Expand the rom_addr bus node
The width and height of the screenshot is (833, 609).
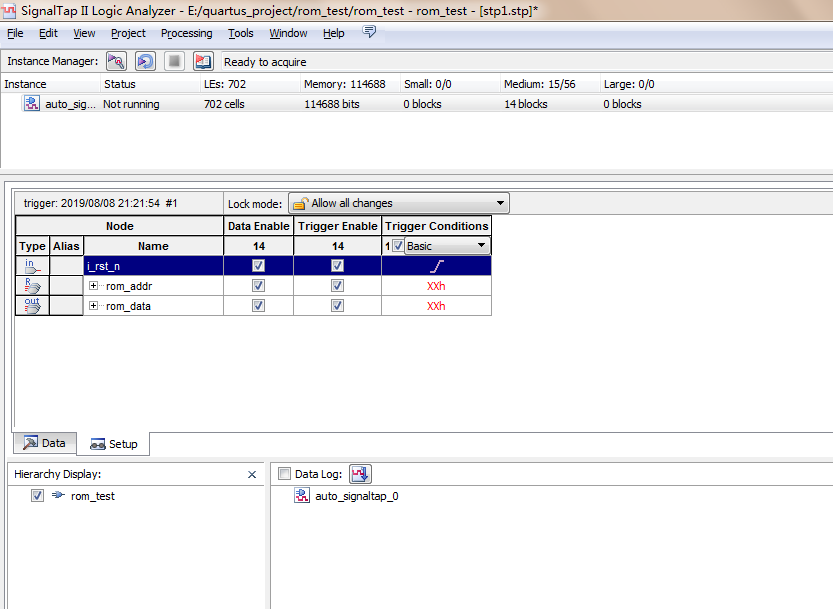94,286
